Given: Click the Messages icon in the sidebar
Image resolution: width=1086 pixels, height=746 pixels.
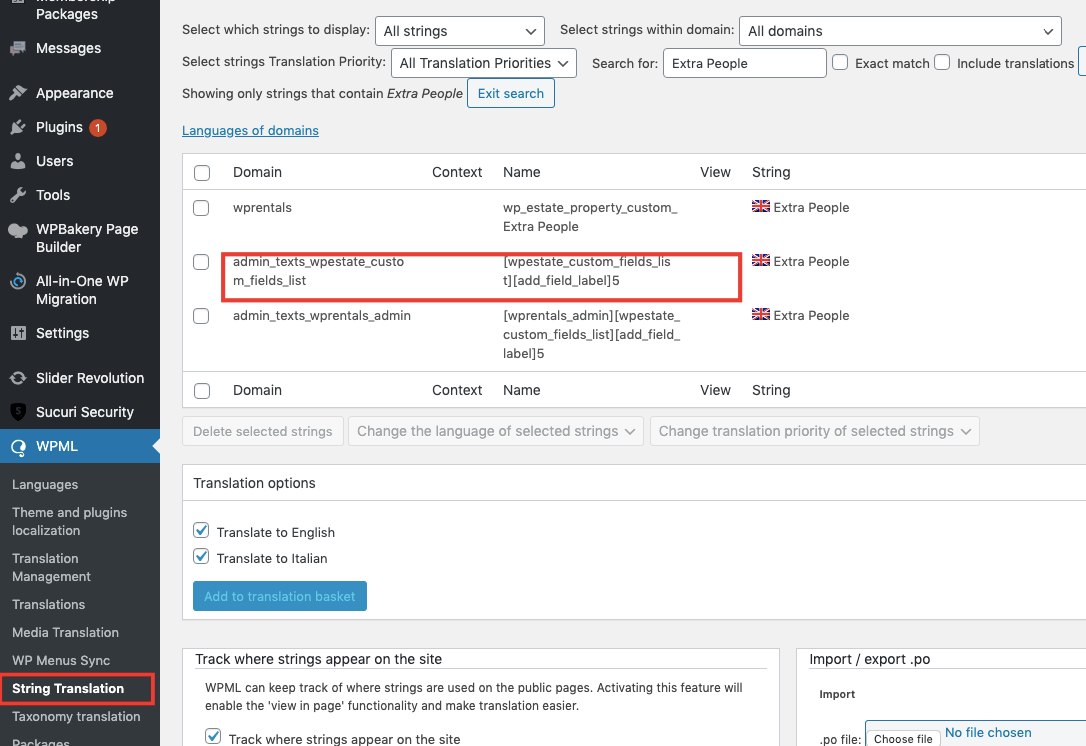Looking at the screenshot, I should (18, 47).
